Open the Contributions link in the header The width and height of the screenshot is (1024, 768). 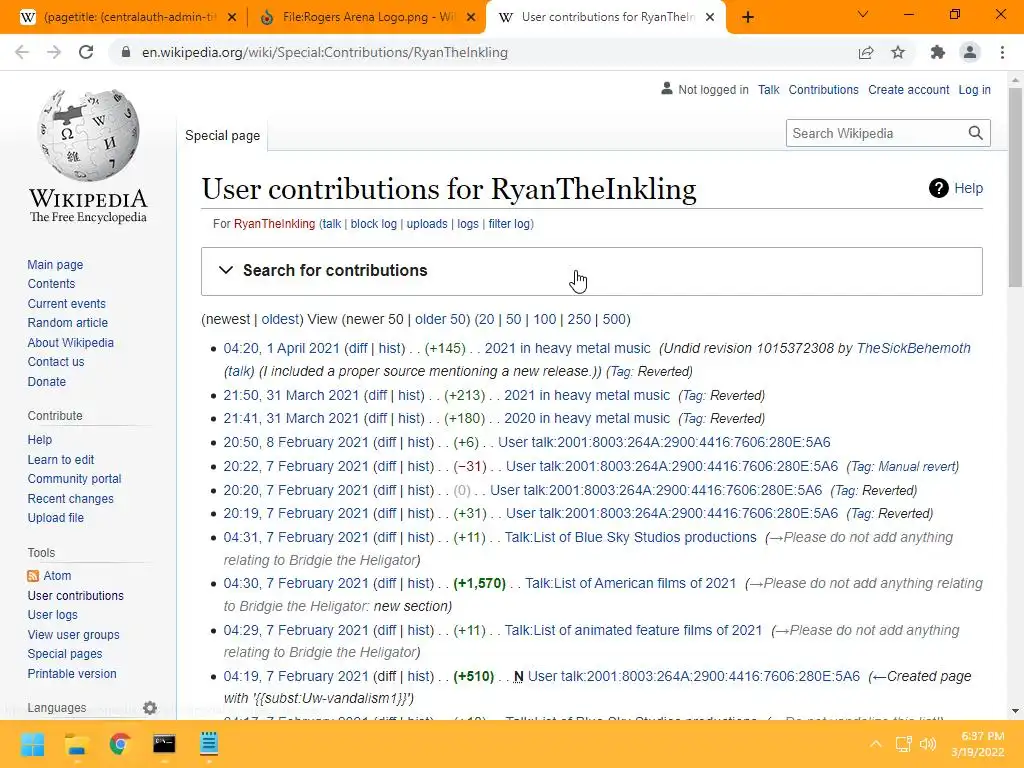pyautogui.click(x=824, y=89)
